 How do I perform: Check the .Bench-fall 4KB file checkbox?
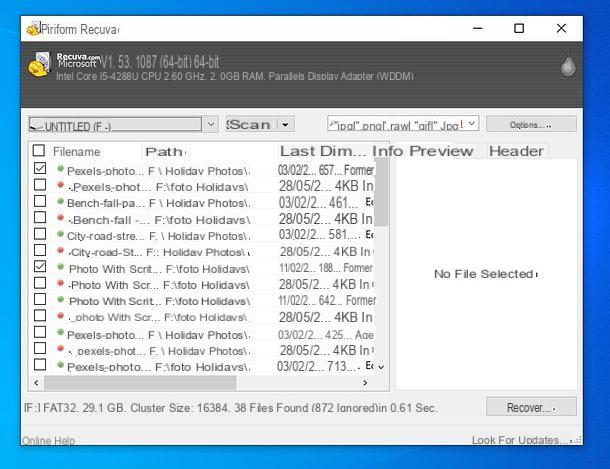tap(40, 217)
